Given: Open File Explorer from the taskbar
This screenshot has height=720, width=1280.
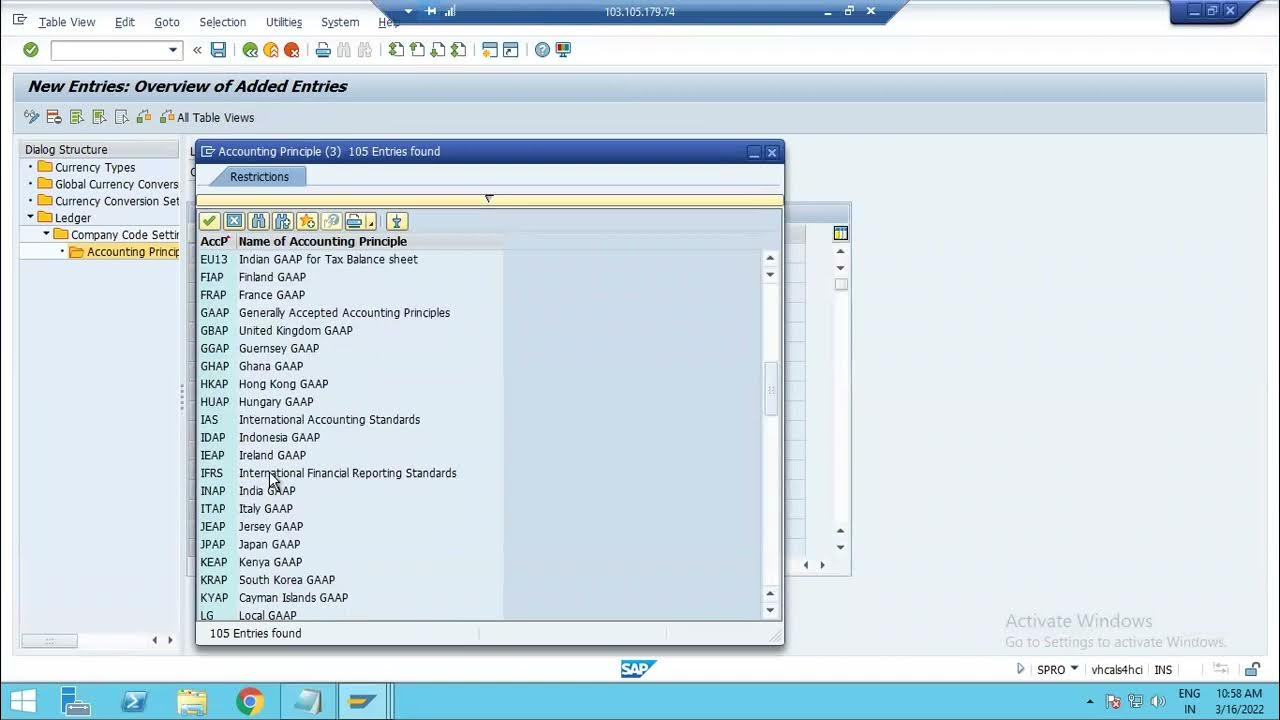Looking at the screenshot, I should [x=192, y=702].
